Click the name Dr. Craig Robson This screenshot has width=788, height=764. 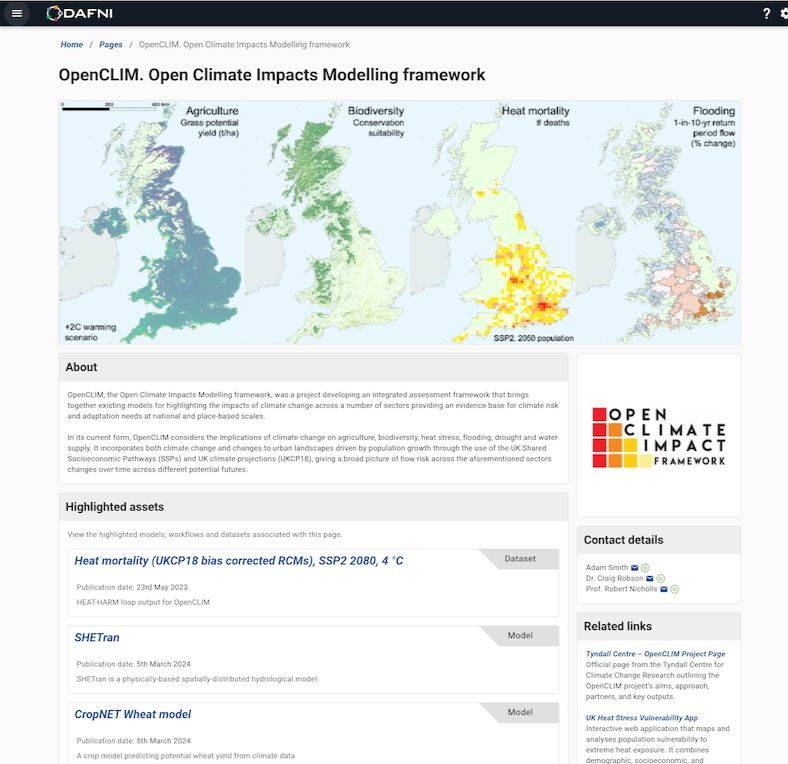pos(615,579)
